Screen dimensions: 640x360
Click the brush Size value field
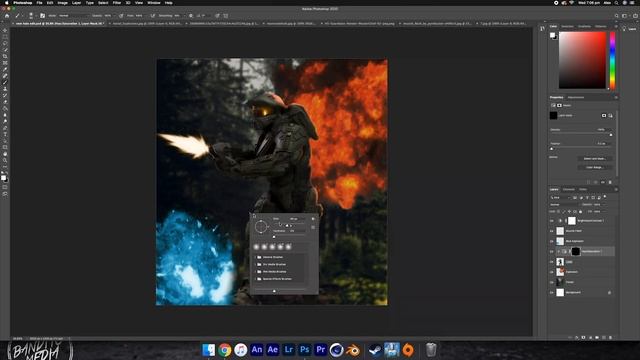tap(297, 219)
